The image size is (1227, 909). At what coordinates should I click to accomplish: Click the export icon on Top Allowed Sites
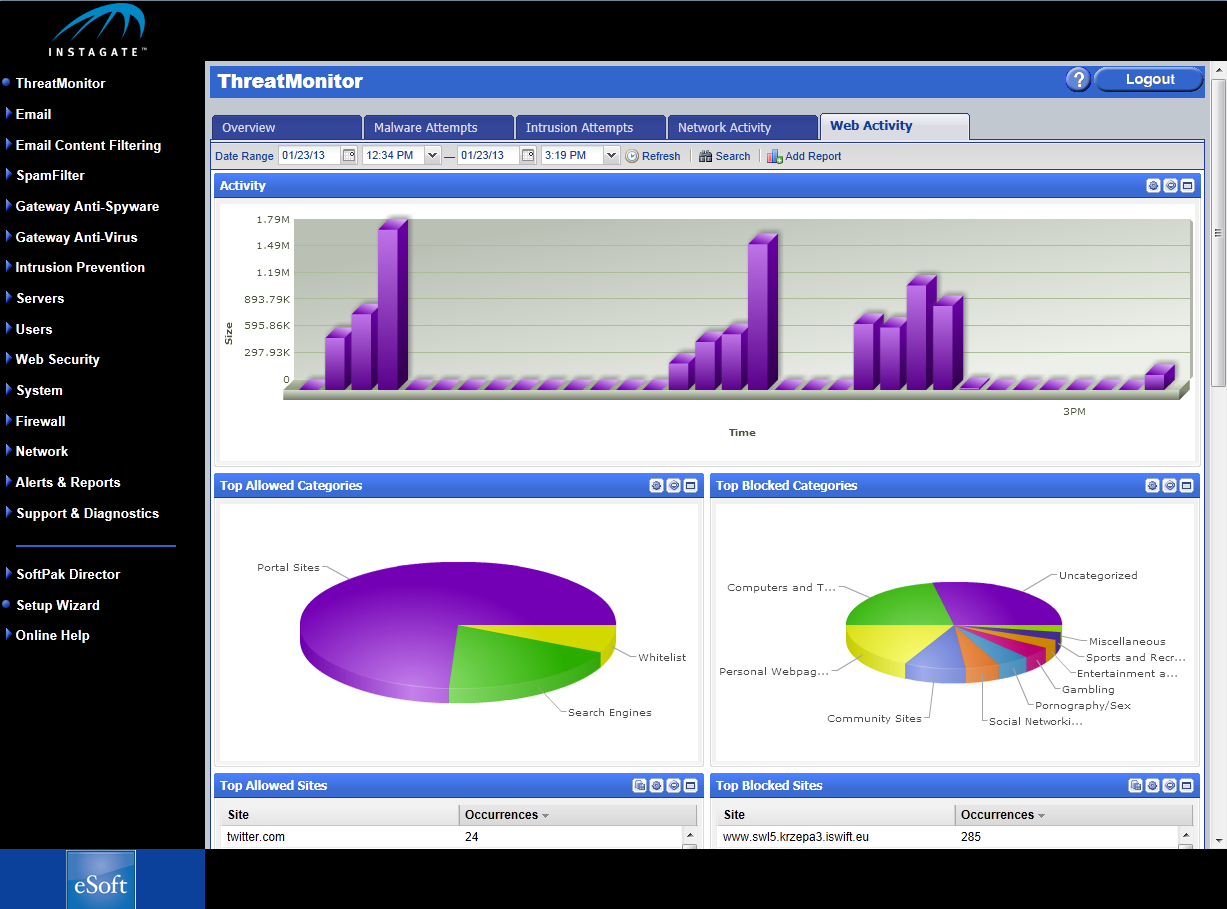pyautogui.click(x=640, y=785)
